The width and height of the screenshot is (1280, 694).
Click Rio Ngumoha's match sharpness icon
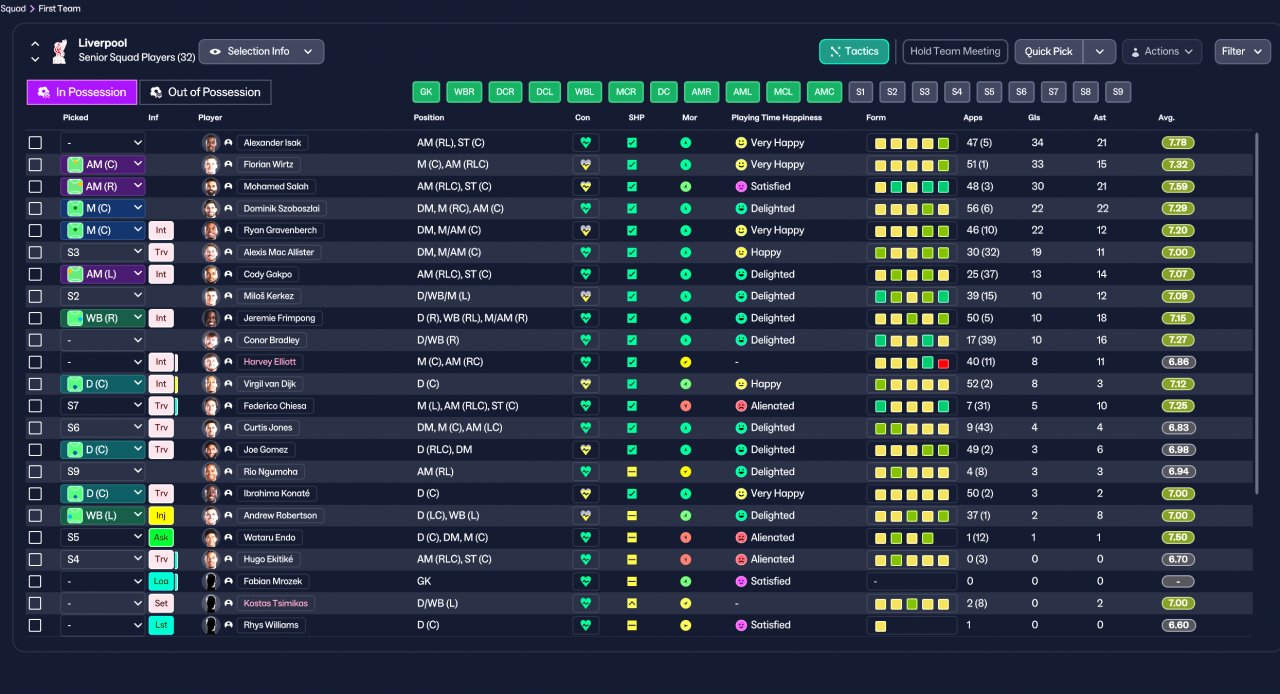point(632,472)
